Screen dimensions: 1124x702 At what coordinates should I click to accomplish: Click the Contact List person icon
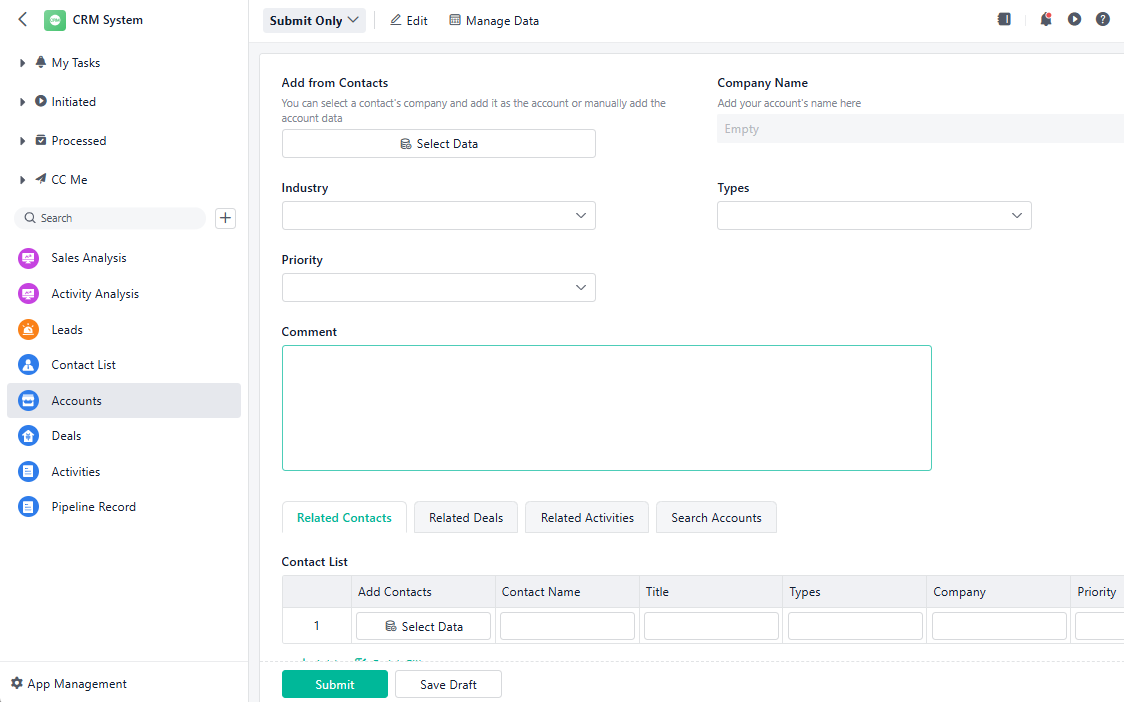pyautogui.click(x=28, y=365)
